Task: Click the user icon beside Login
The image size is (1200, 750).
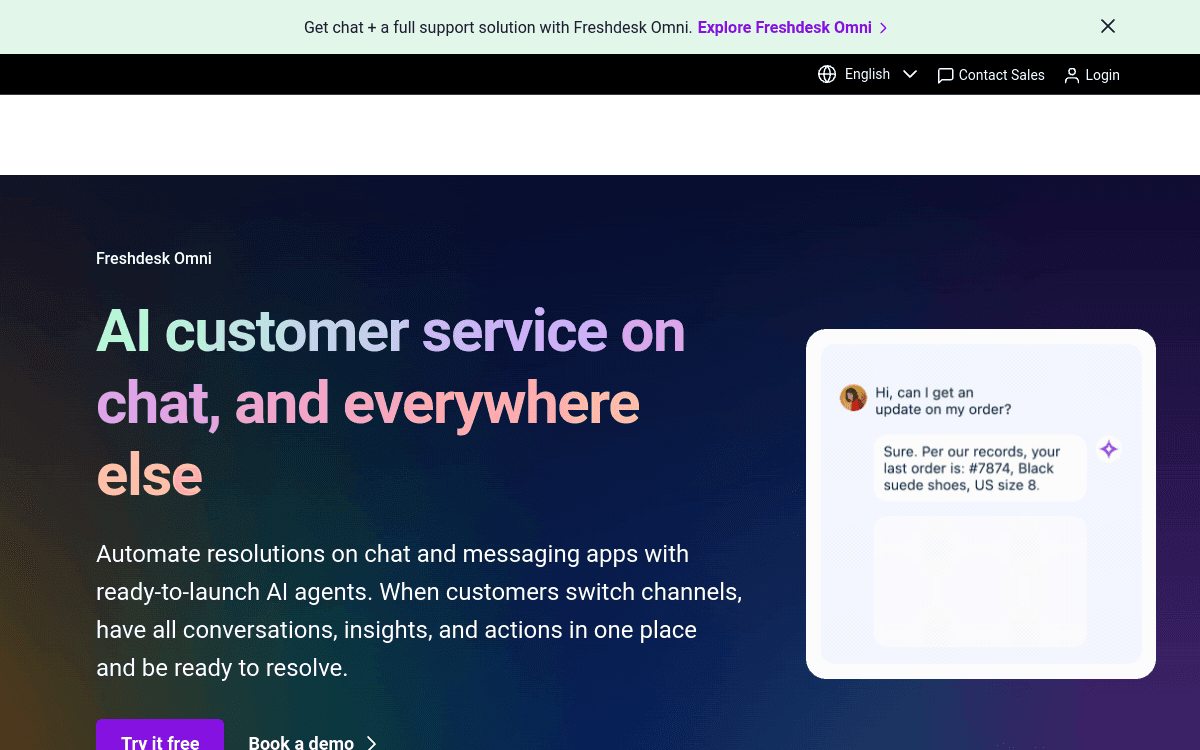Action: [x=1072, y=74]
